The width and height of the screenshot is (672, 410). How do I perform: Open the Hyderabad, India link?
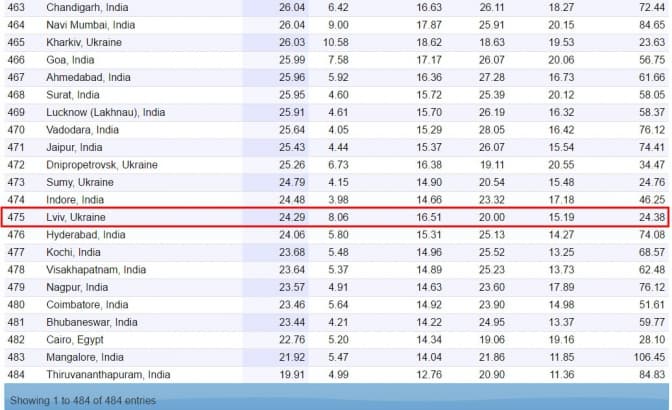pos(86,235)
